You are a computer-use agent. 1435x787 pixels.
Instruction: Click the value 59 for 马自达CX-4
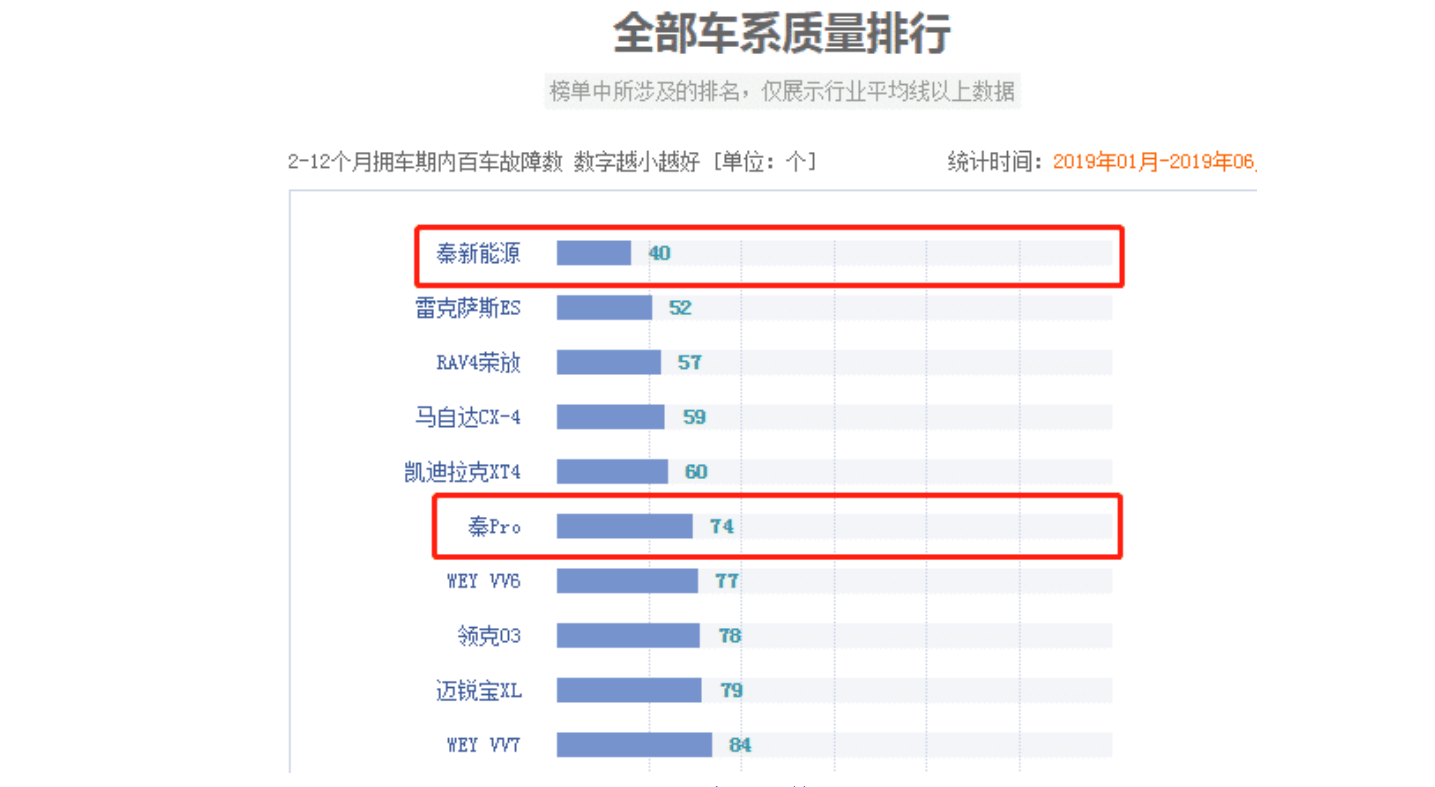(x=694, y=417)
